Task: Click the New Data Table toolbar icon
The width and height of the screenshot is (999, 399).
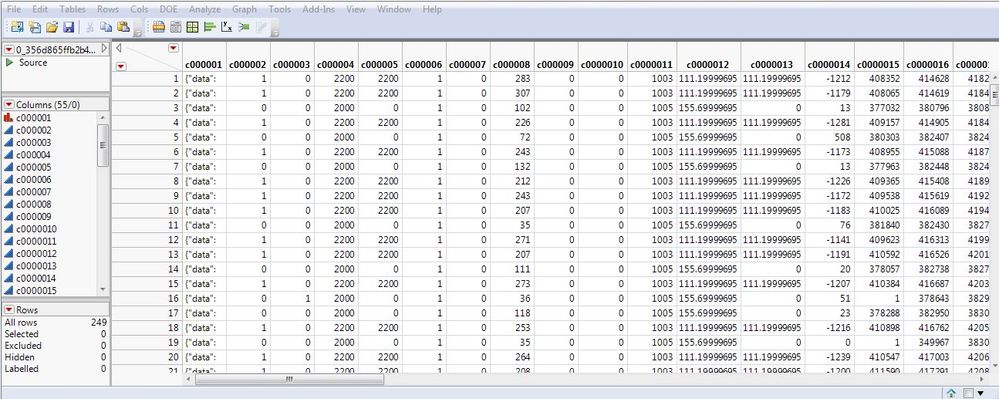Action: click(x=17, y=27)
